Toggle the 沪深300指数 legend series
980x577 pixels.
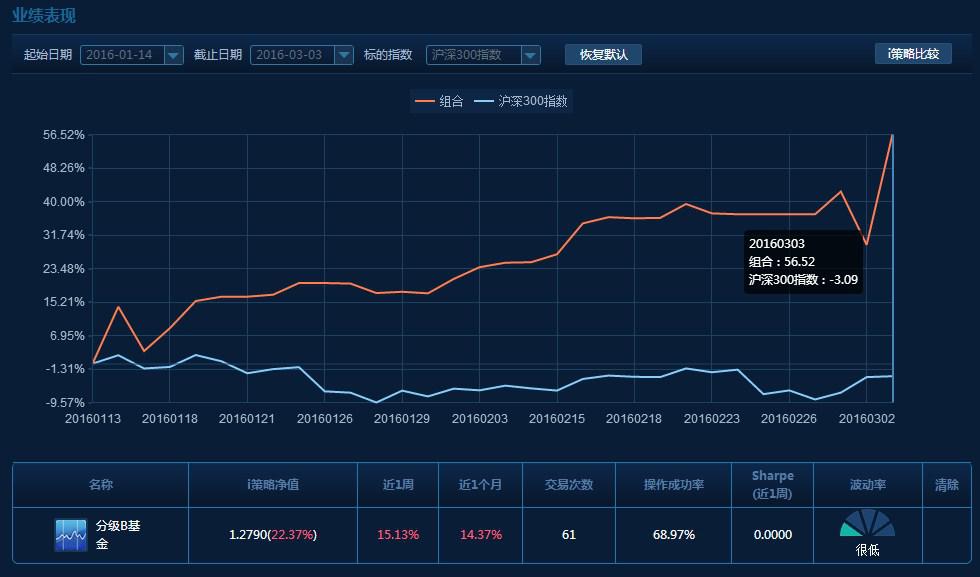521,101
